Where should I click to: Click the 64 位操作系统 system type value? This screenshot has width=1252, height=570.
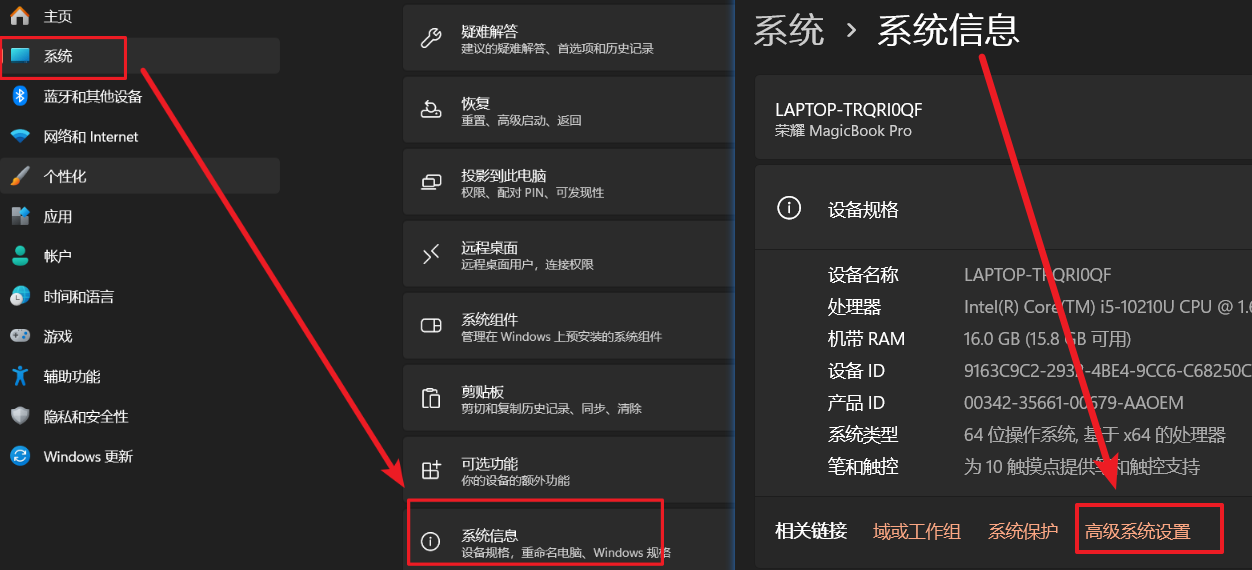point(1095,435)
